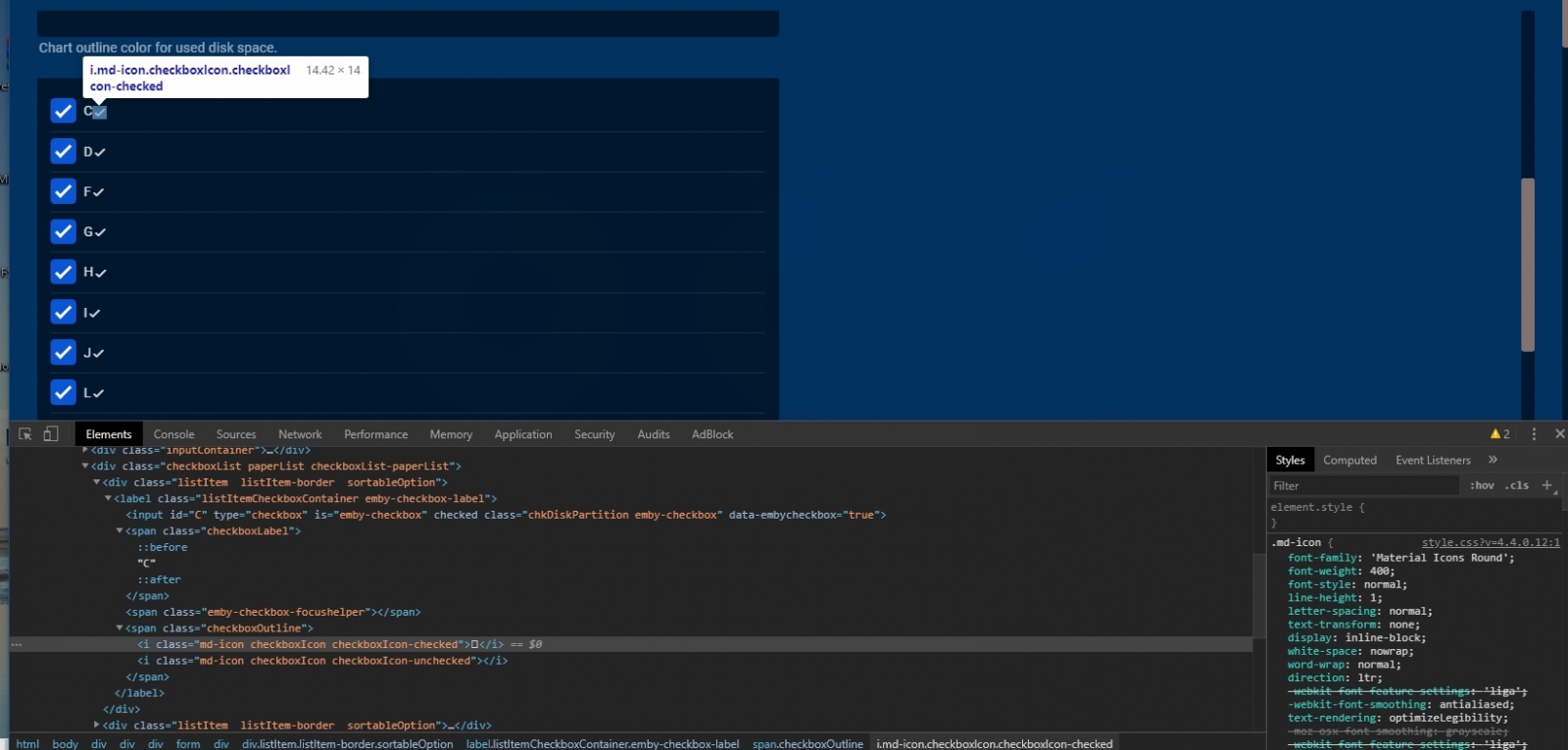Activate the inspect element picker tool
The image size is (1568, 750).
(25, 434)
